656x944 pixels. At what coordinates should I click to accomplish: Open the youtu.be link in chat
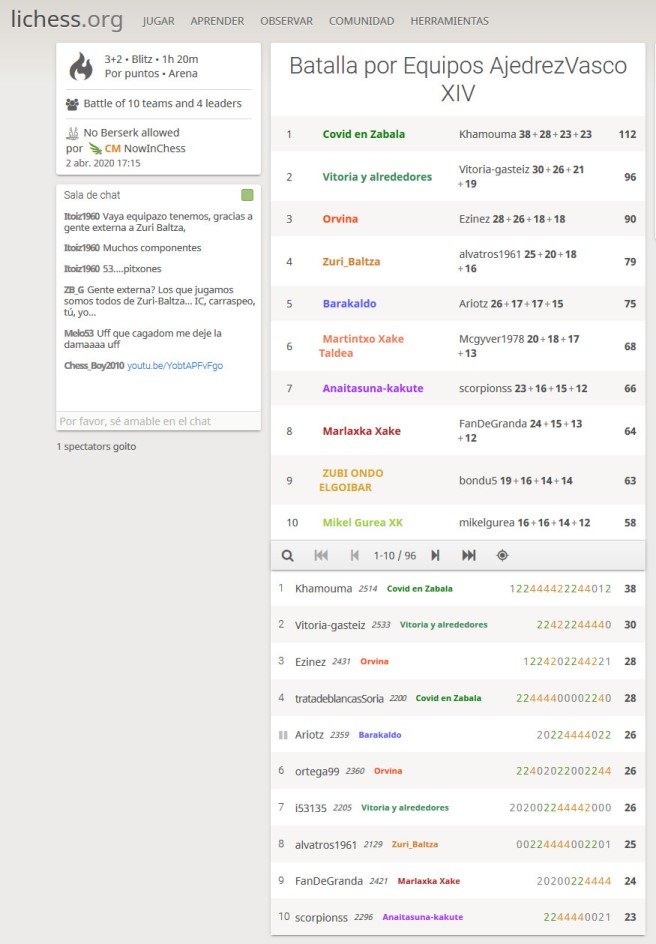click(x=175, y=366)
